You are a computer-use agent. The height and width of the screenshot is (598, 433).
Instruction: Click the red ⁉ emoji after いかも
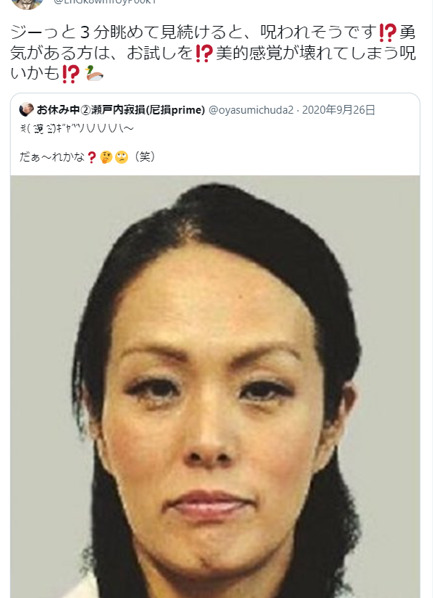click(70, 74)
